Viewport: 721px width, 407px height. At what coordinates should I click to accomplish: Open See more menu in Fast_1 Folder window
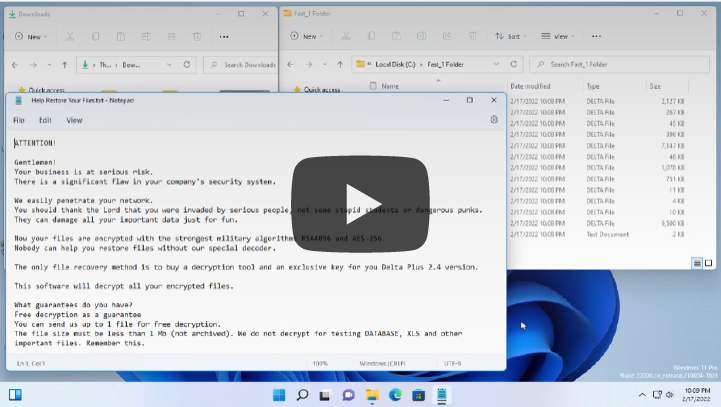[x=596, y=36]
